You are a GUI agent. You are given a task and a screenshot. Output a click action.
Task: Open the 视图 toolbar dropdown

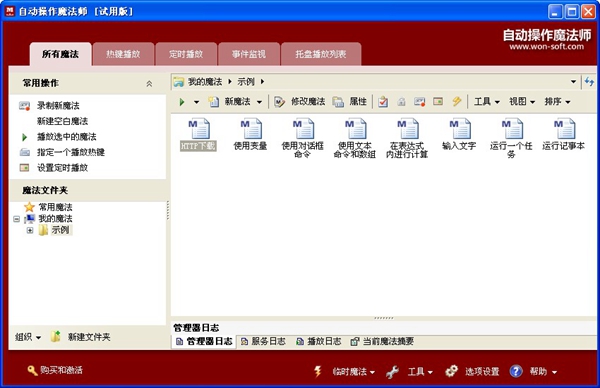pyautogui.click(x=522, y=101)
